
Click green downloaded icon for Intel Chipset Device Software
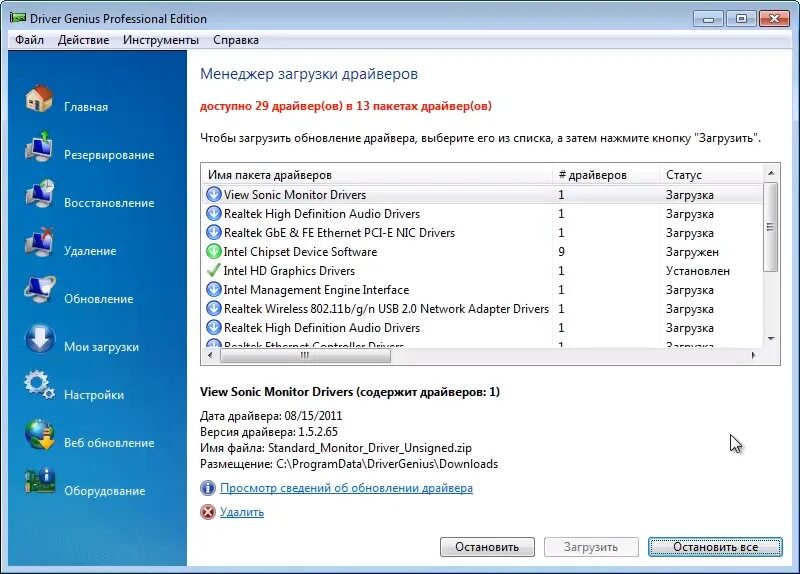pyautogui.click(x=213, y=252)
